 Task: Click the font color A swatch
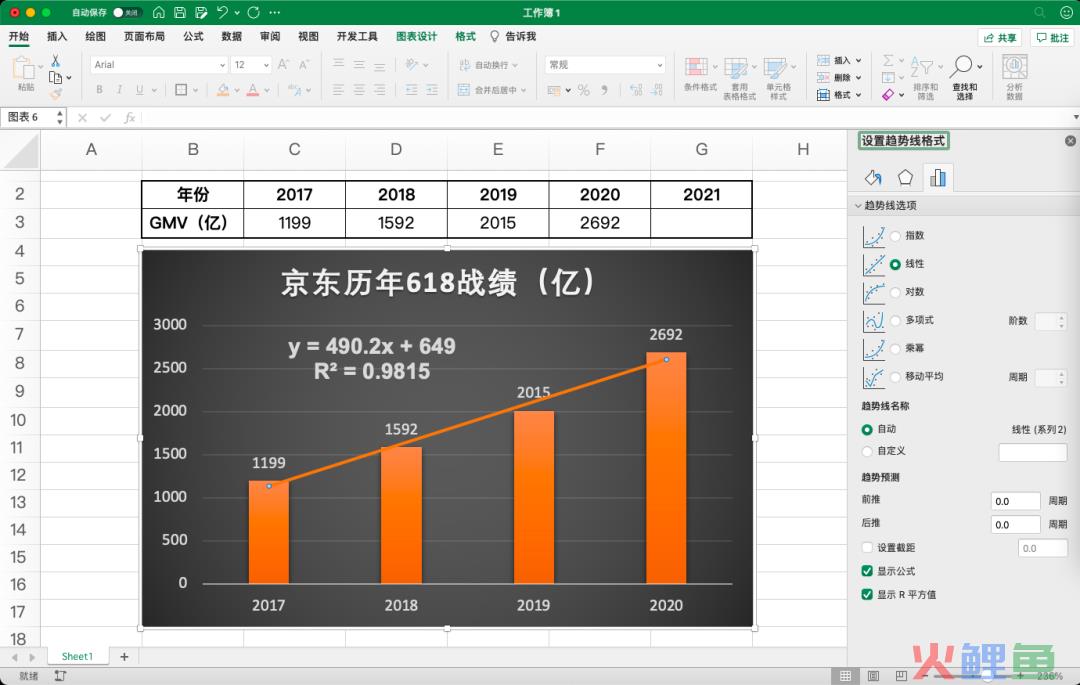(253, 90)
